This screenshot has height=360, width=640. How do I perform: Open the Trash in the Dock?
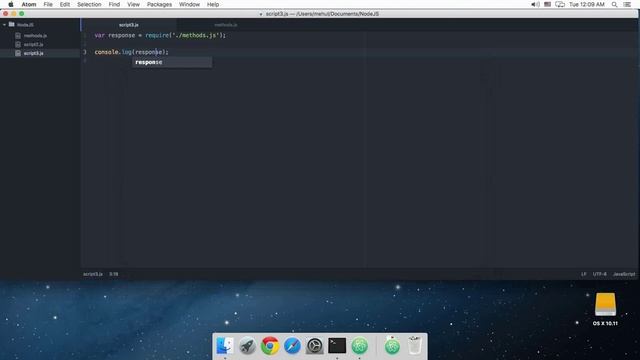tap(415, 346)
